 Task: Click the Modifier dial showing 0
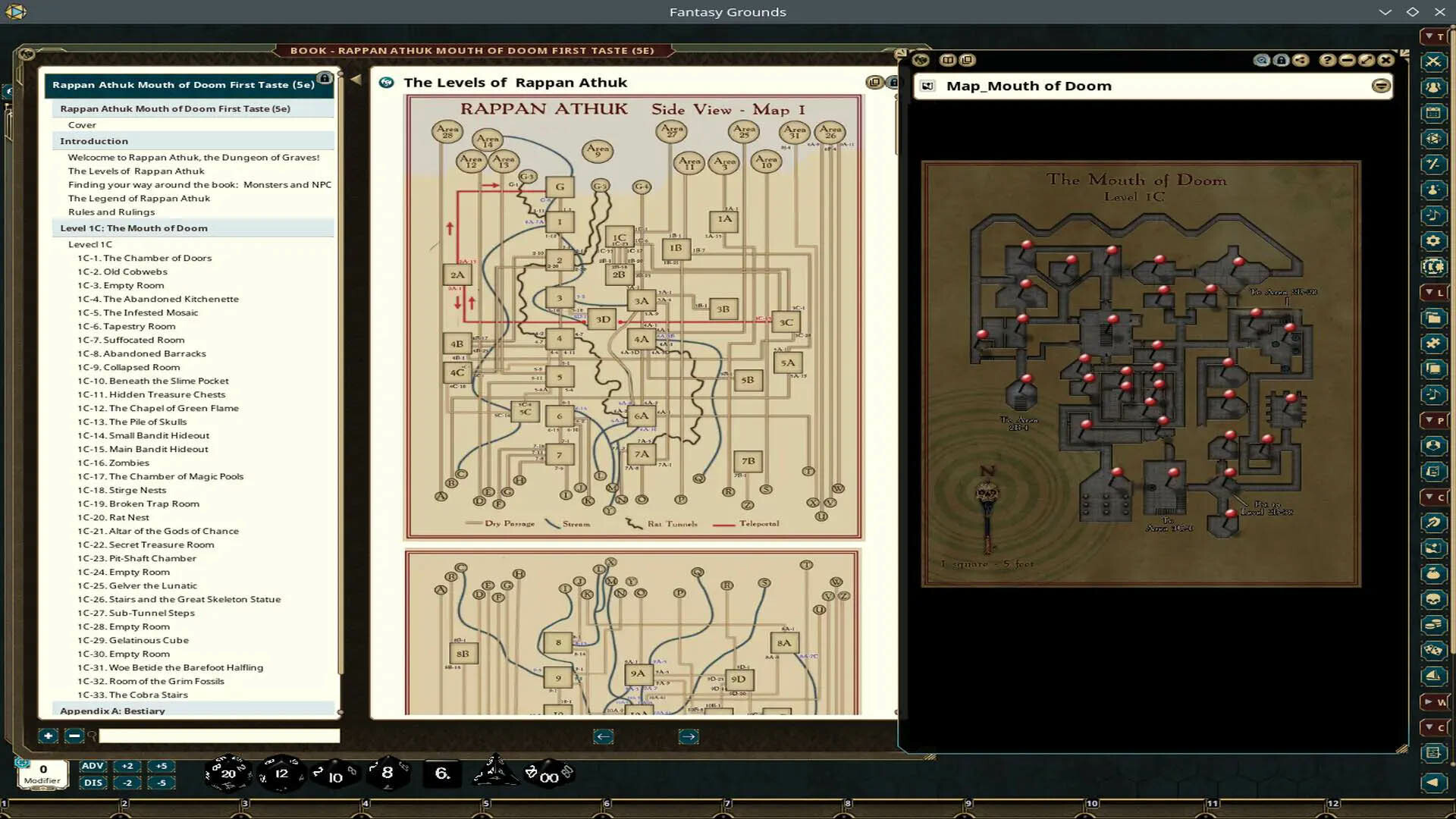click(43, 775)
